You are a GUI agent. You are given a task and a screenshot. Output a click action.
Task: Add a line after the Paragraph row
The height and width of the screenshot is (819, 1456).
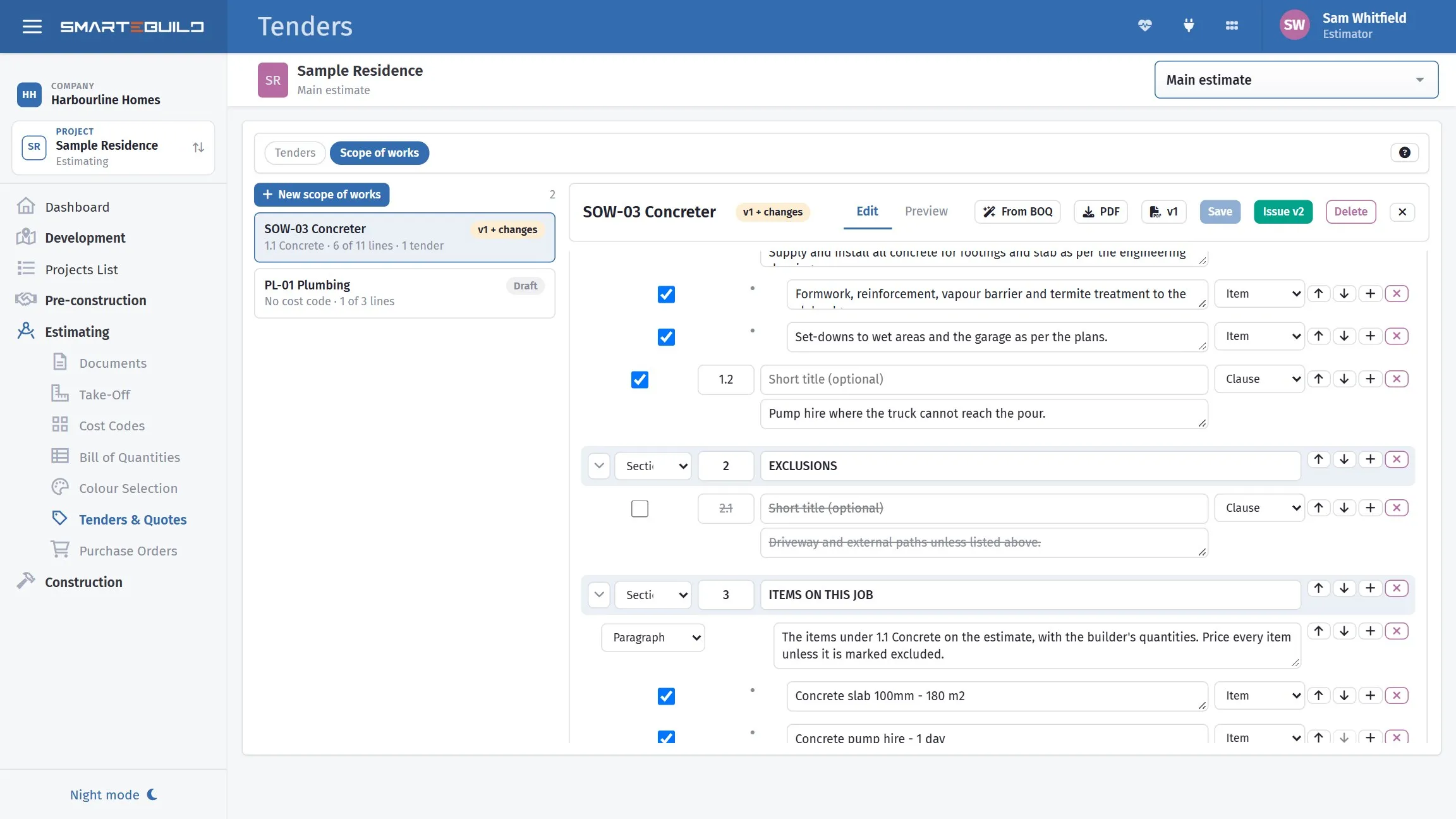pos(1370,631)
